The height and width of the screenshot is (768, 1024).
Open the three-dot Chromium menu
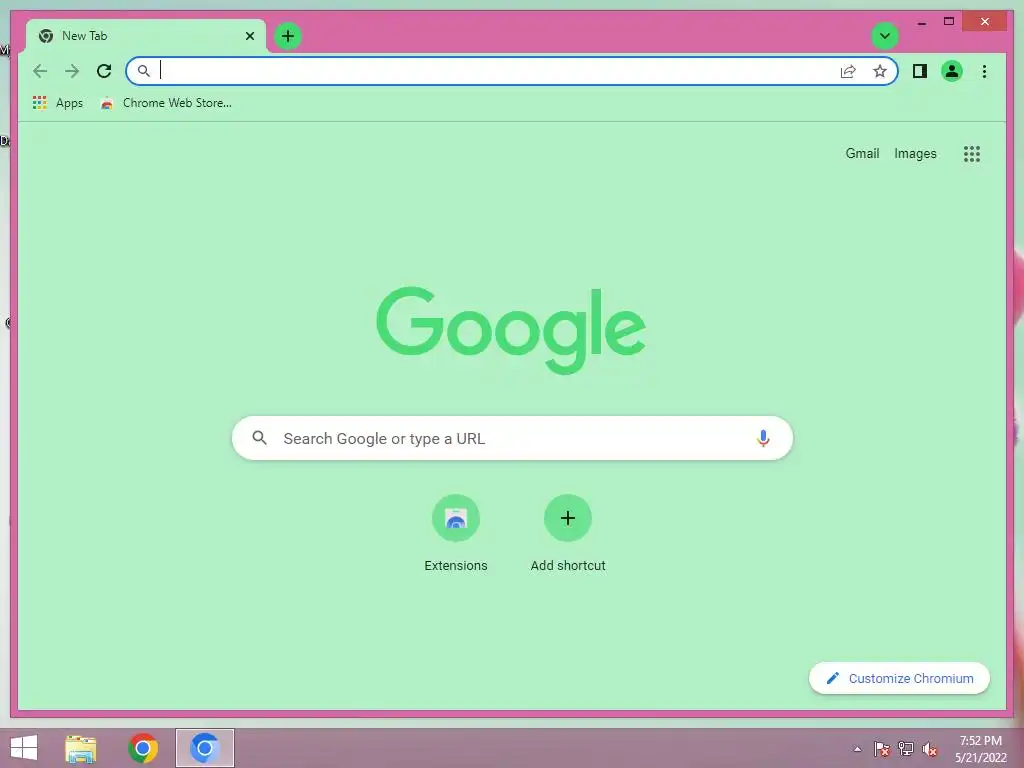(984, 71)
